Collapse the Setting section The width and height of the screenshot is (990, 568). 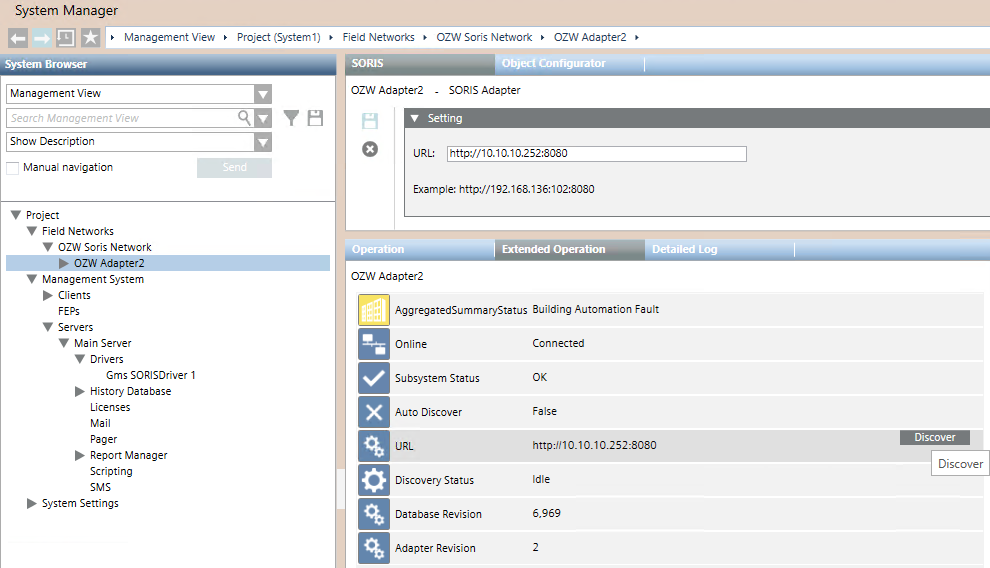415,118
